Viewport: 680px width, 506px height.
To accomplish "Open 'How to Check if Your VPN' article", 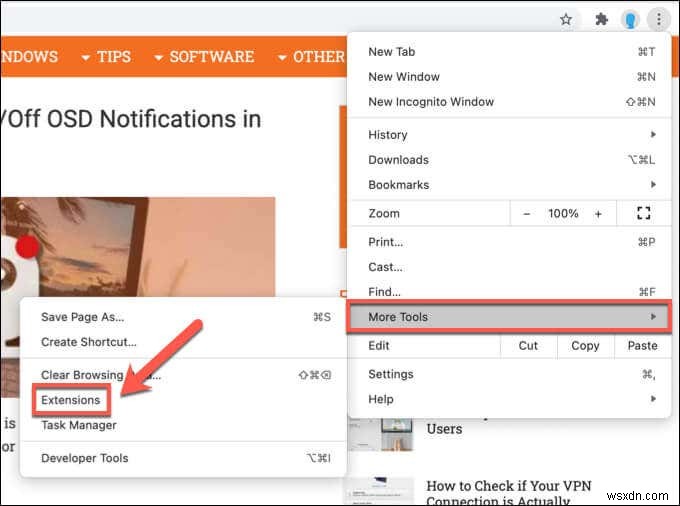I will 509,493.
